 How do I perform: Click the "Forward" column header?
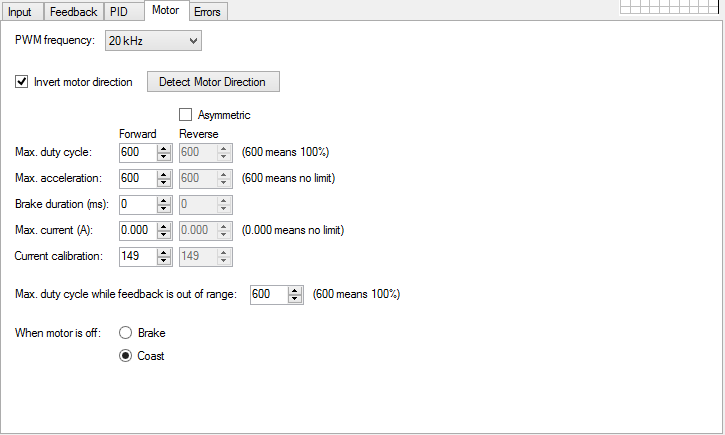coord(138,134)
